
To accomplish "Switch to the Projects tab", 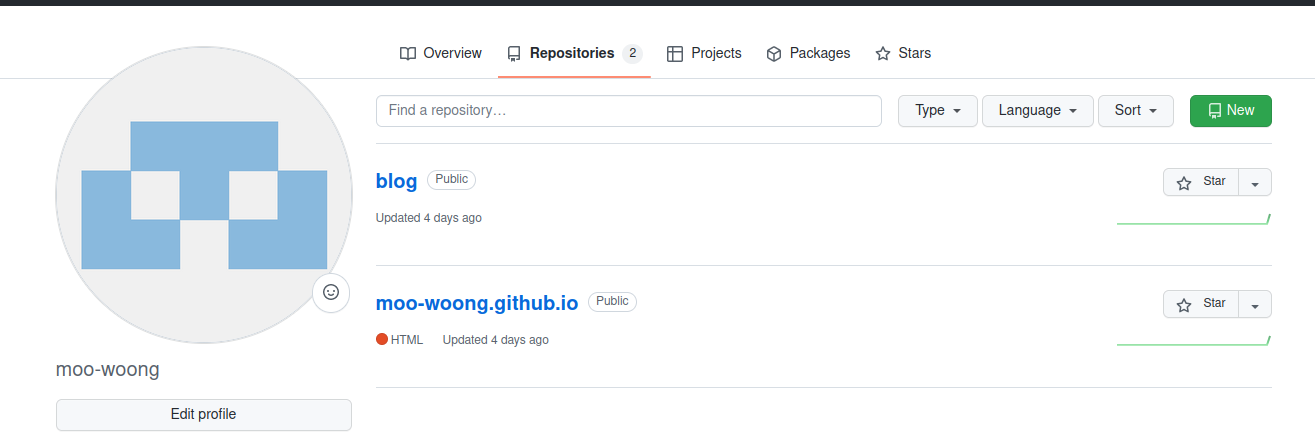I will (704, 53).
